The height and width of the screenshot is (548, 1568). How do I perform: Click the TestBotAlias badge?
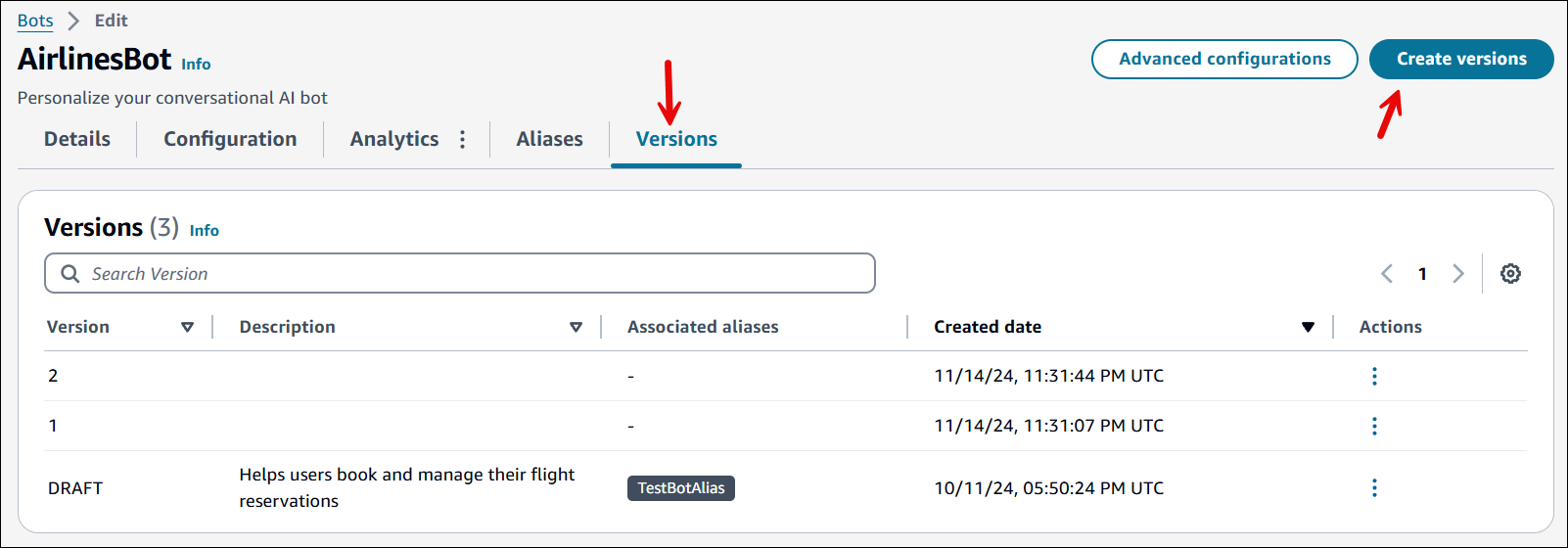point(680,488)
